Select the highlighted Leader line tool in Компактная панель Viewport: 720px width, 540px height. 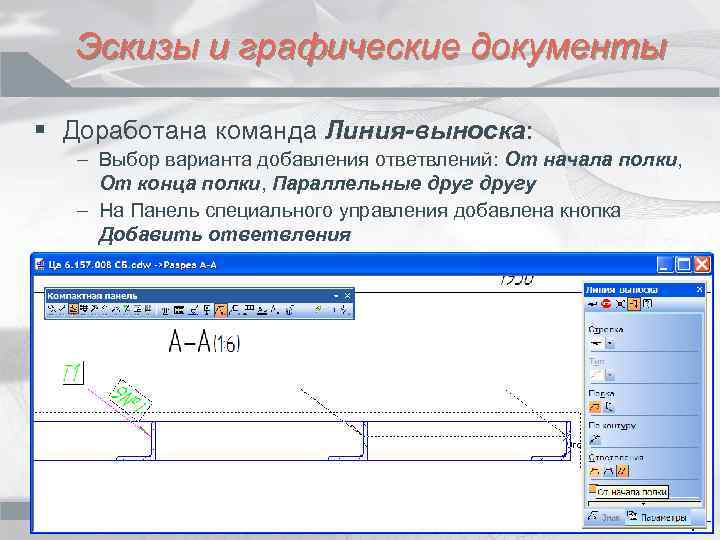pyautogui.click(x=221, y=310)
